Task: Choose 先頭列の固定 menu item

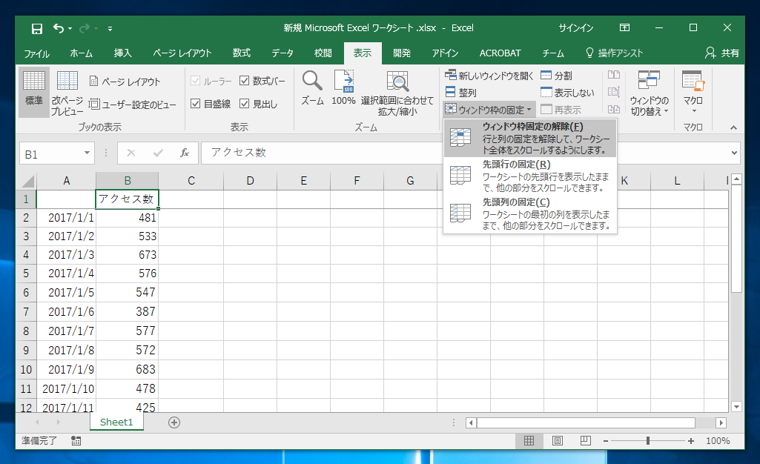Action: 530,213
